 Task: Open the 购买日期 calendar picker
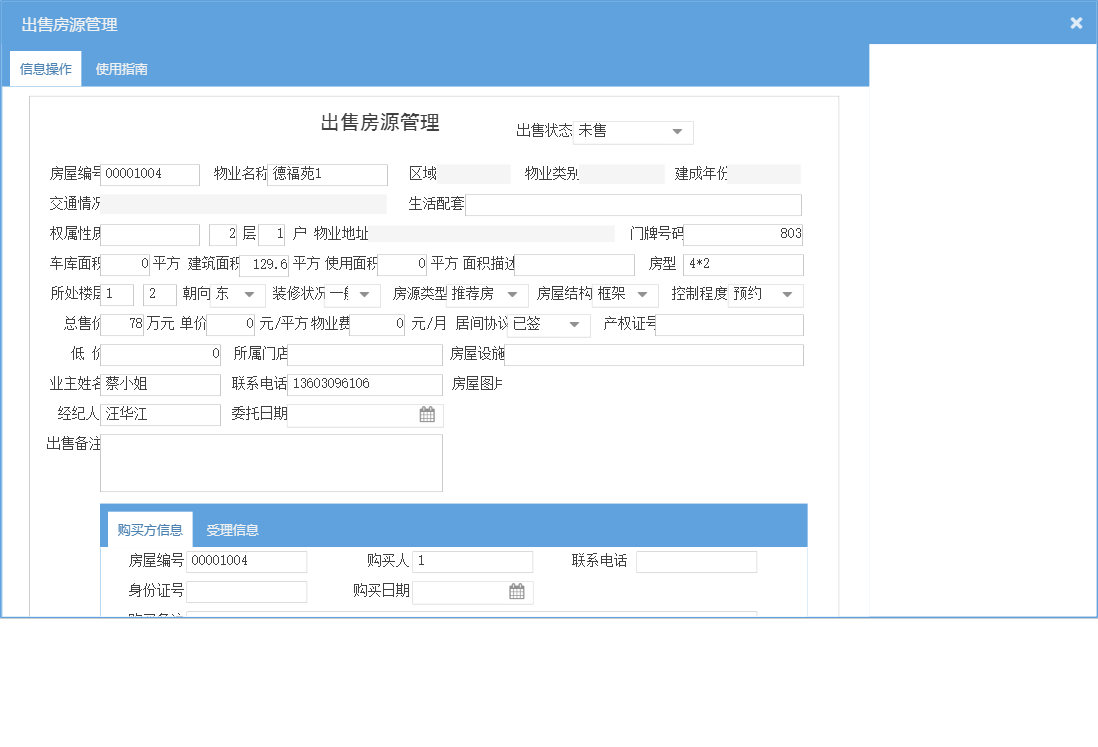click(517, 592)
